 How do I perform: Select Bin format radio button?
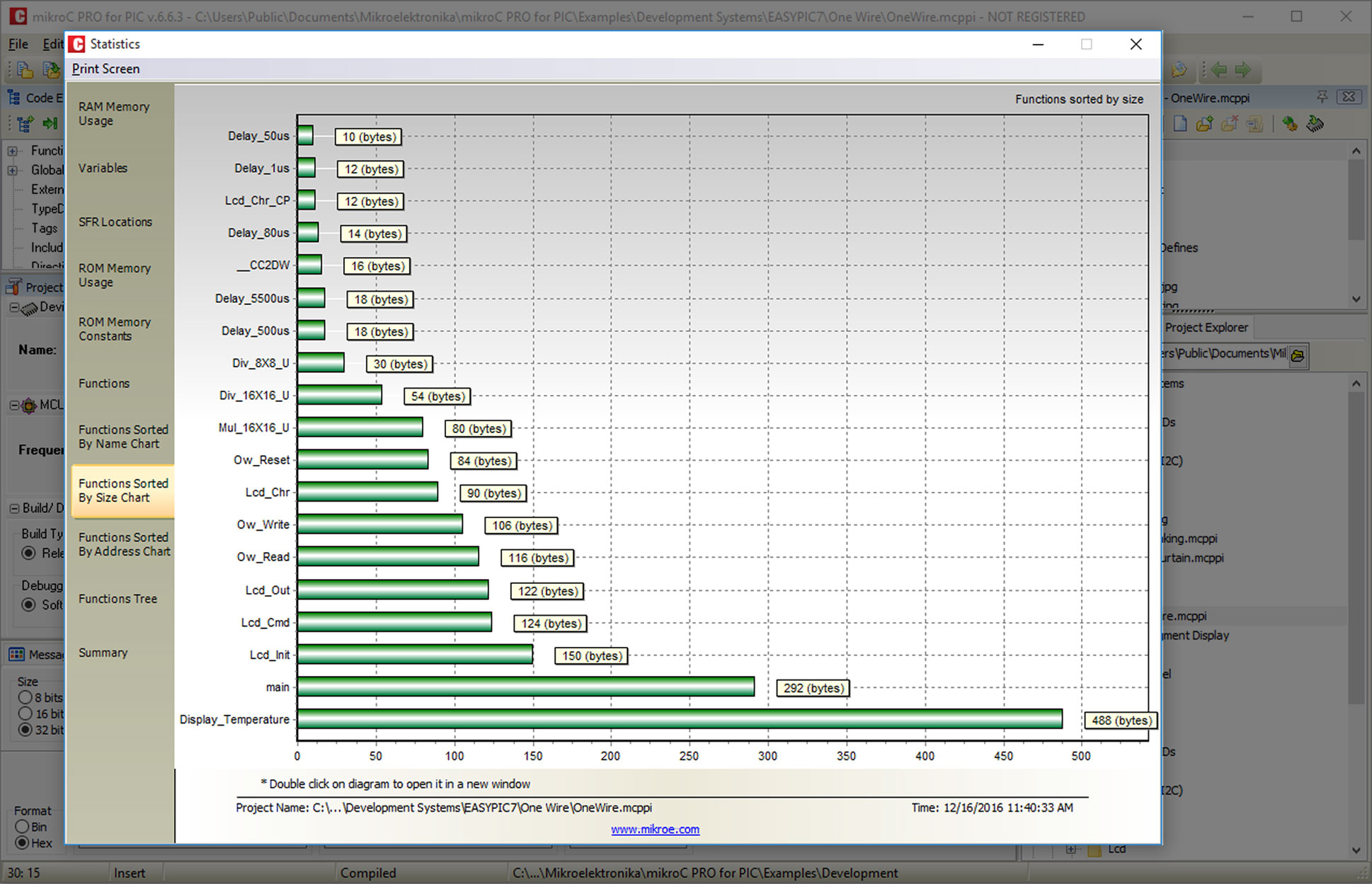click(x=22, y=827)
